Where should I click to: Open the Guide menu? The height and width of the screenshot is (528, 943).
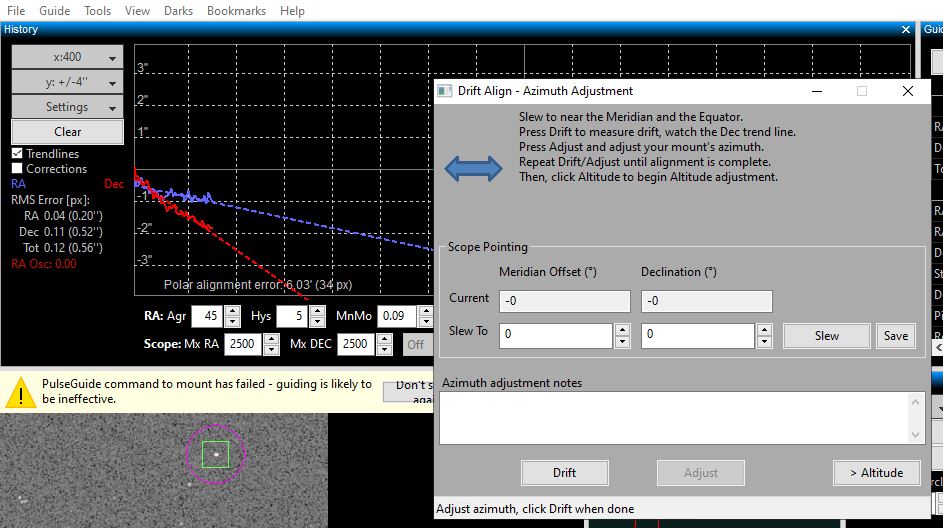[54, 11]
